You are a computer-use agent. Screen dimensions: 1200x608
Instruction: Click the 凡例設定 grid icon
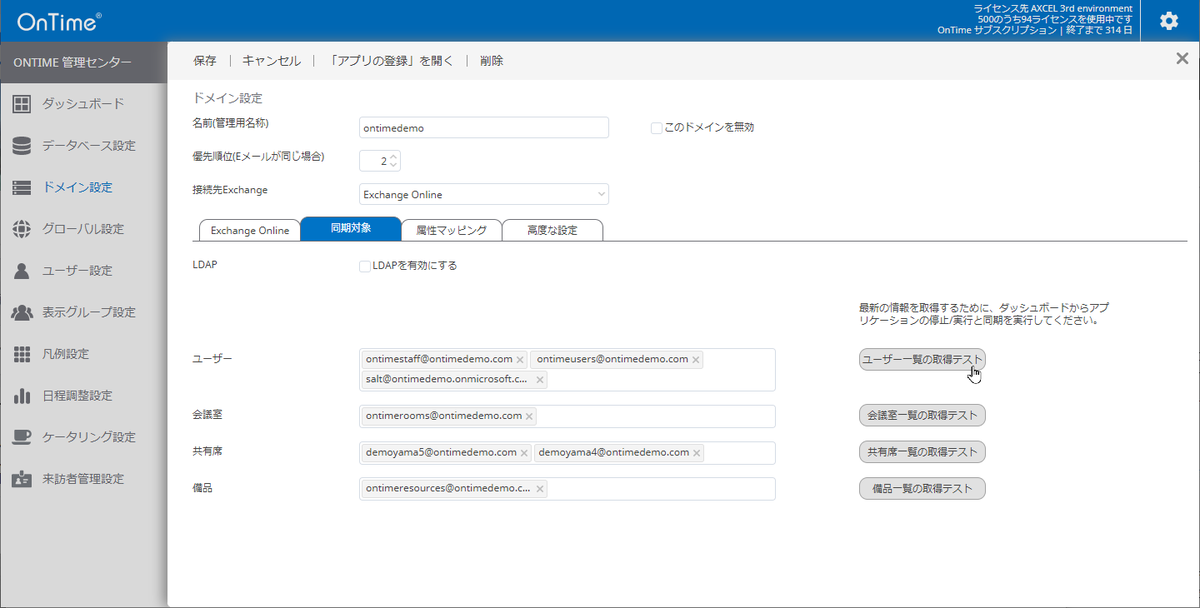coord(22,354)
